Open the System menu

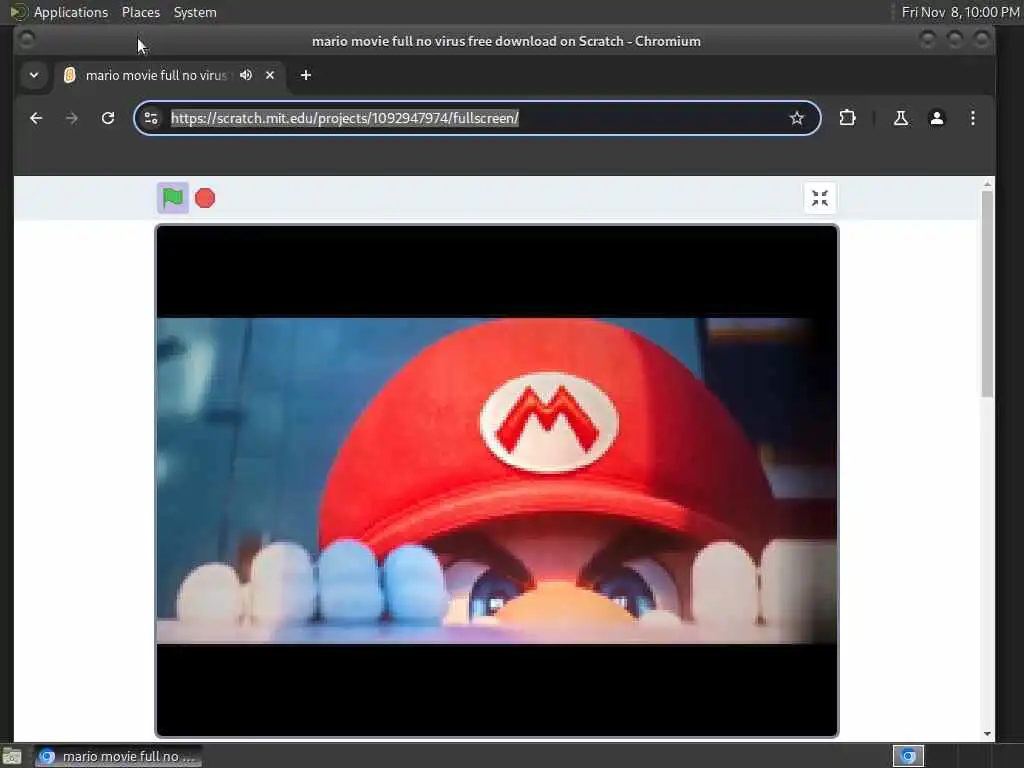coord(195,12)
